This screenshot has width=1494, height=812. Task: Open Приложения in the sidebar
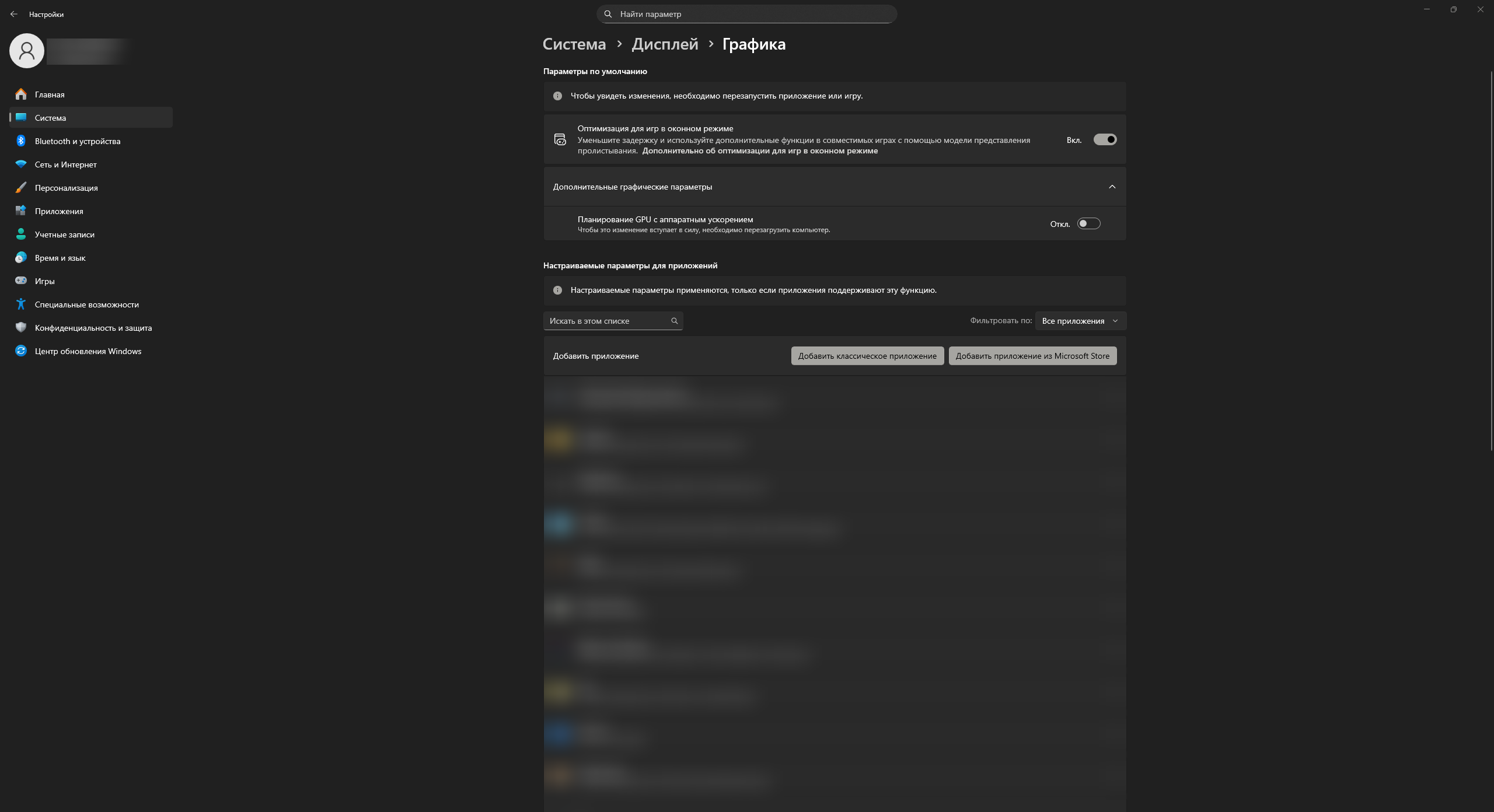(59, 211)
